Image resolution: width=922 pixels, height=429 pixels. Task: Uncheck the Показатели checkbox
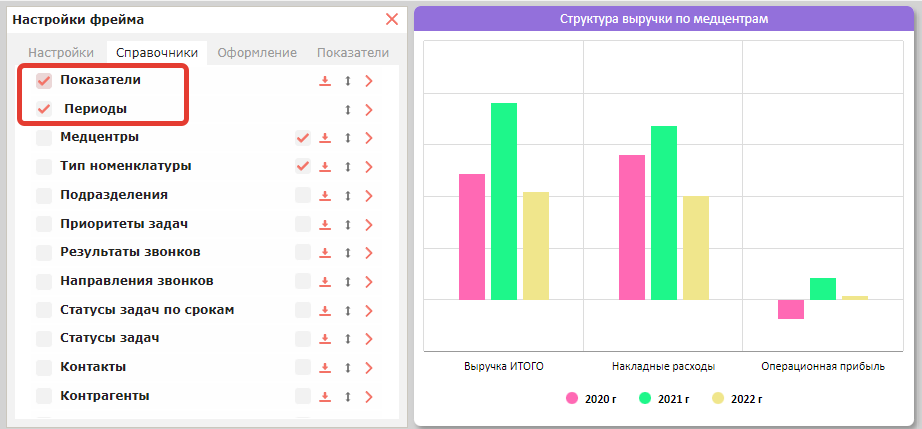coord(44,81)
